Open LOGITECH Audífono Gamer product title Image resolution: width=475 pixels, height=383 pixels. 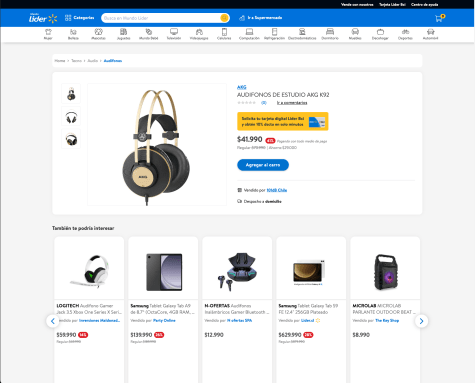click(89, 309)
